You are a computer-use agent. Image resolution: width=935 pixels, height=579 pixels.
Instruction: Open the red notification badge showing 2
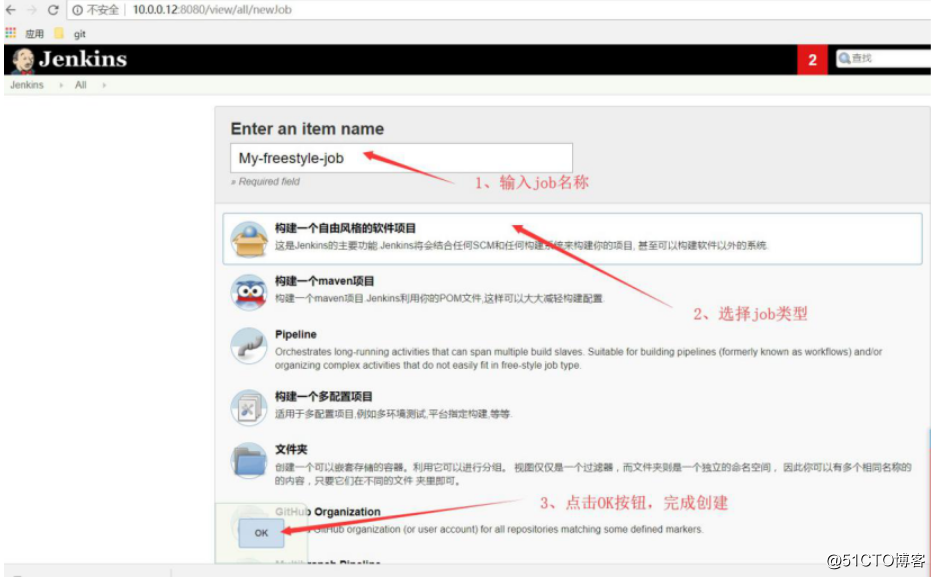pyautogui.click(x=812, y=60)
